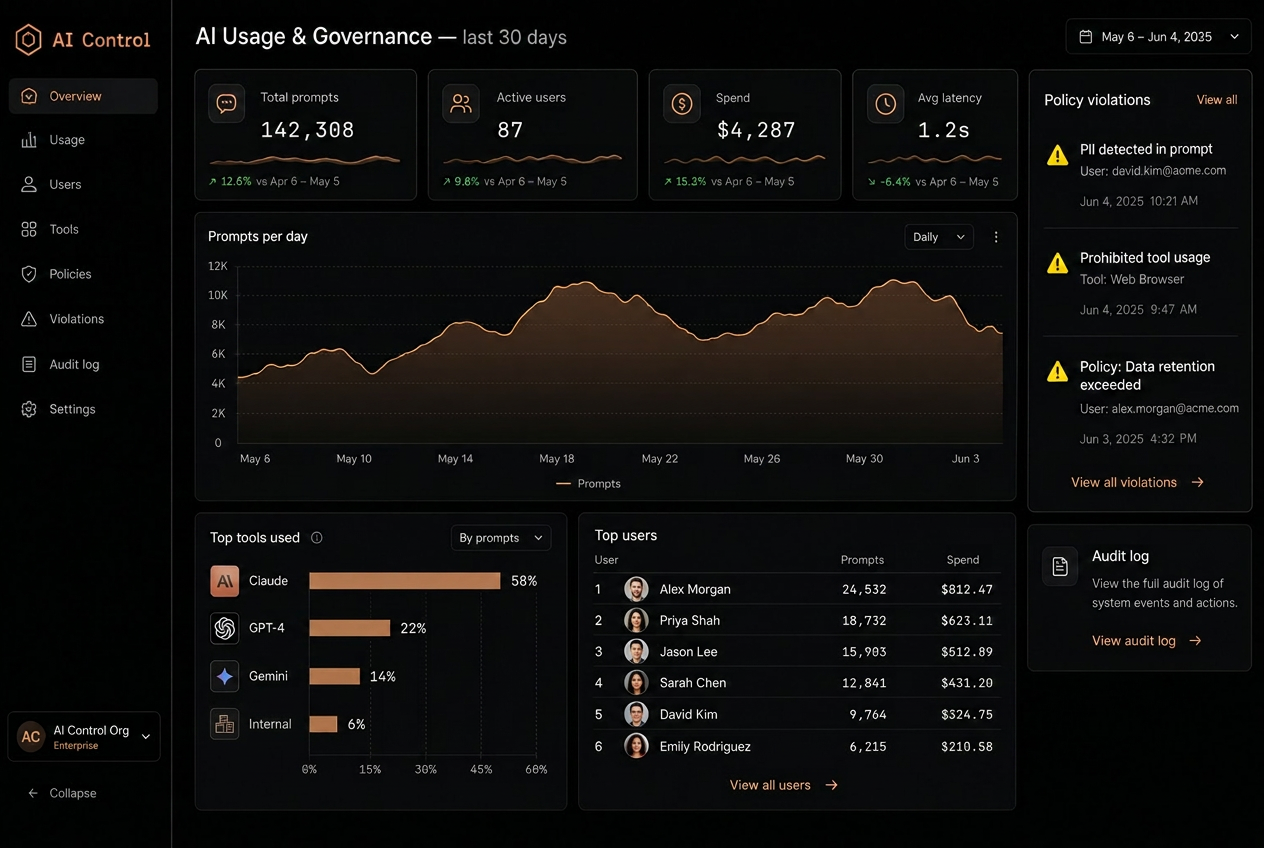Viewport: 1264px width, 848px height.
Task: Click the Audit log document icon in card
Action: point(1060,566)
